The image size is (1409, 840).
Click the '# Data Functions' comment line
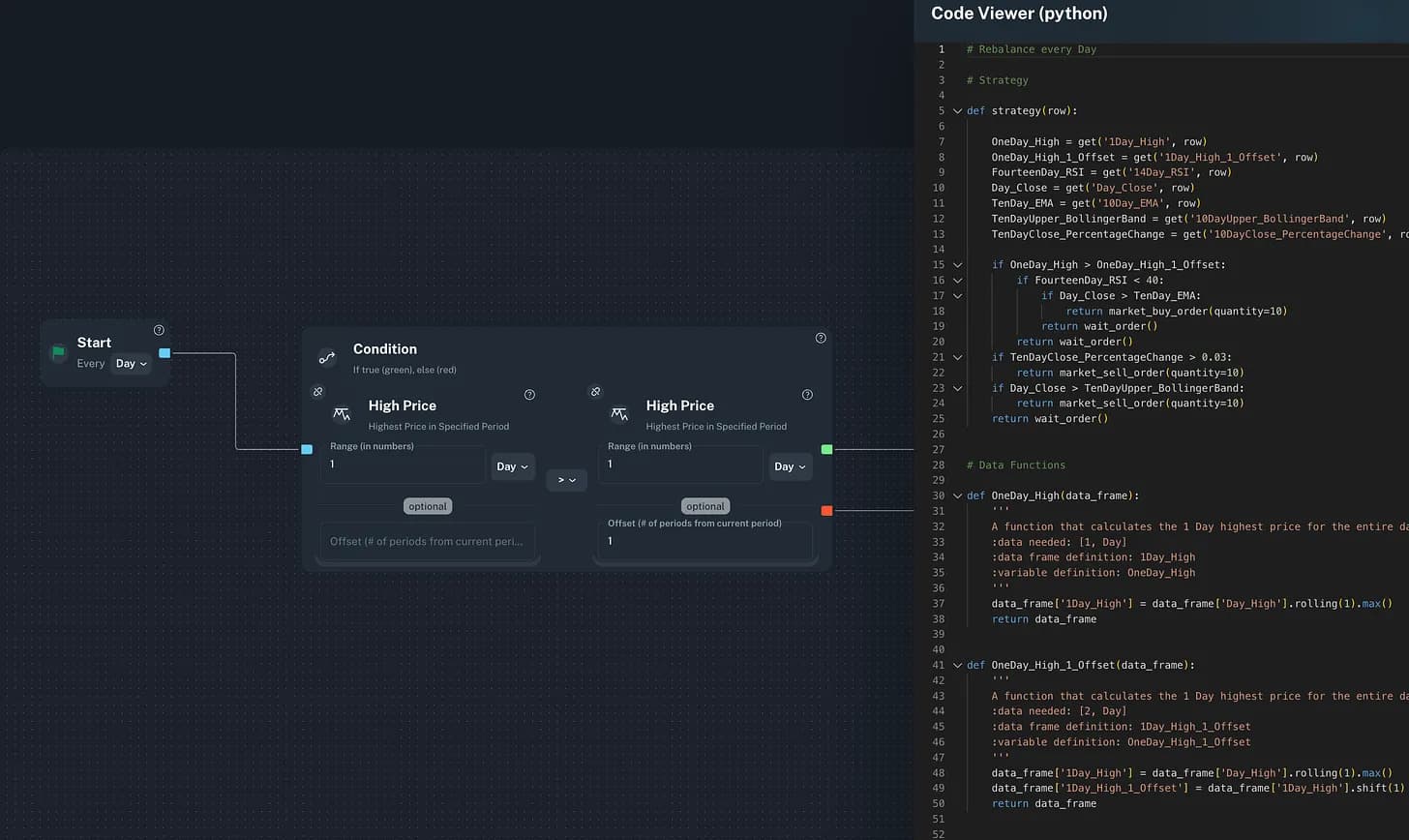(x=1016, y=465)
